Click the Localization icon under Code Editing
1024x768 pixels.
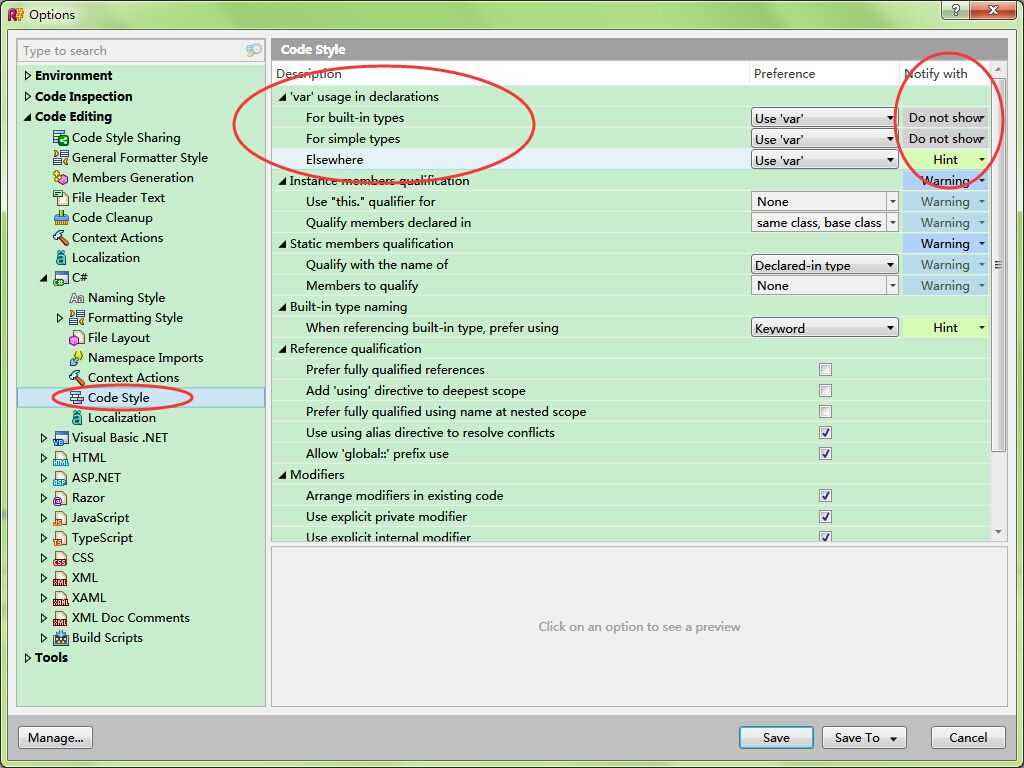tap(60, 258)
